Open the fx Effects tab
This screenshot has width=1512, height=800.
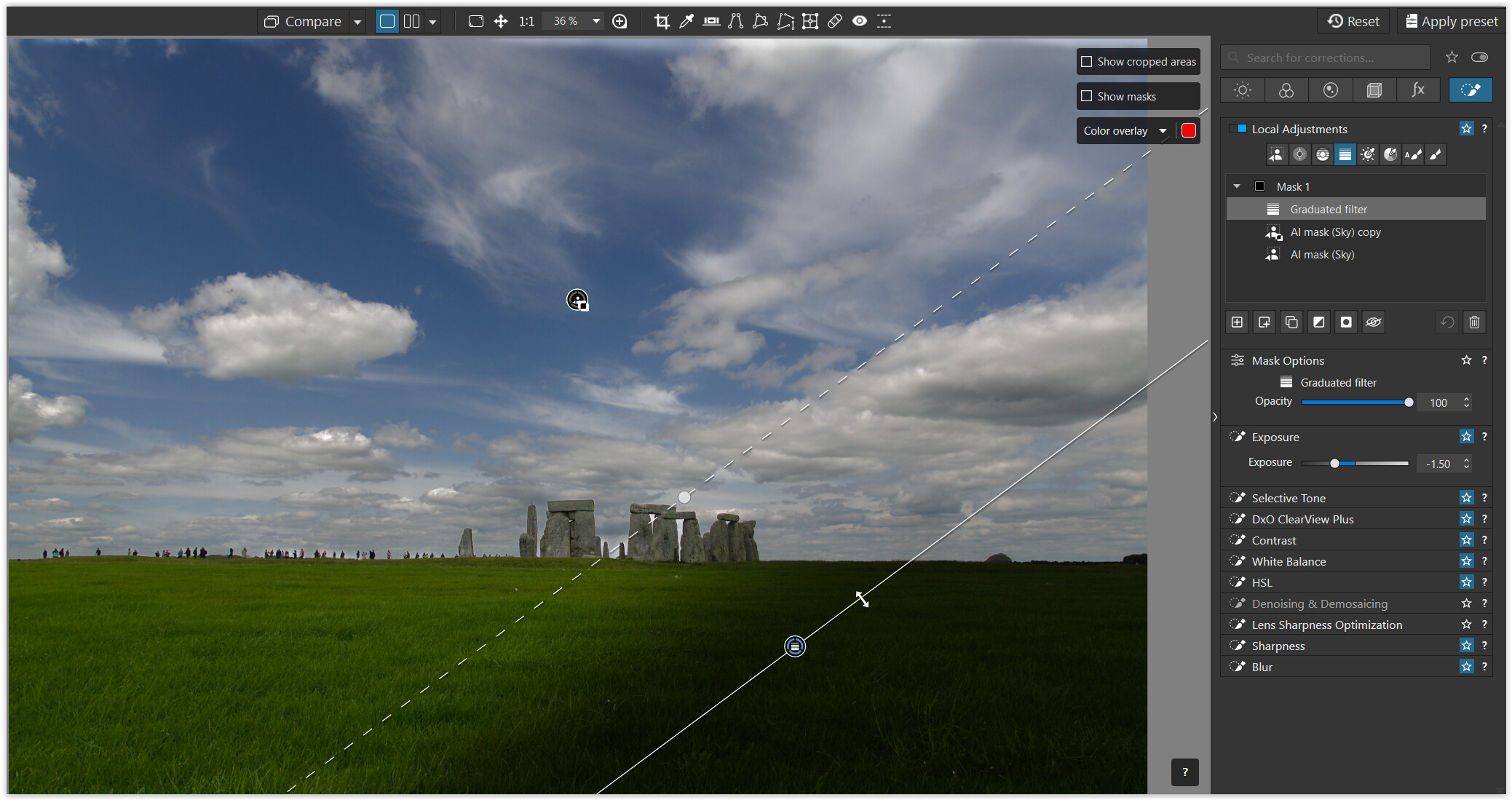point(1417,90)
